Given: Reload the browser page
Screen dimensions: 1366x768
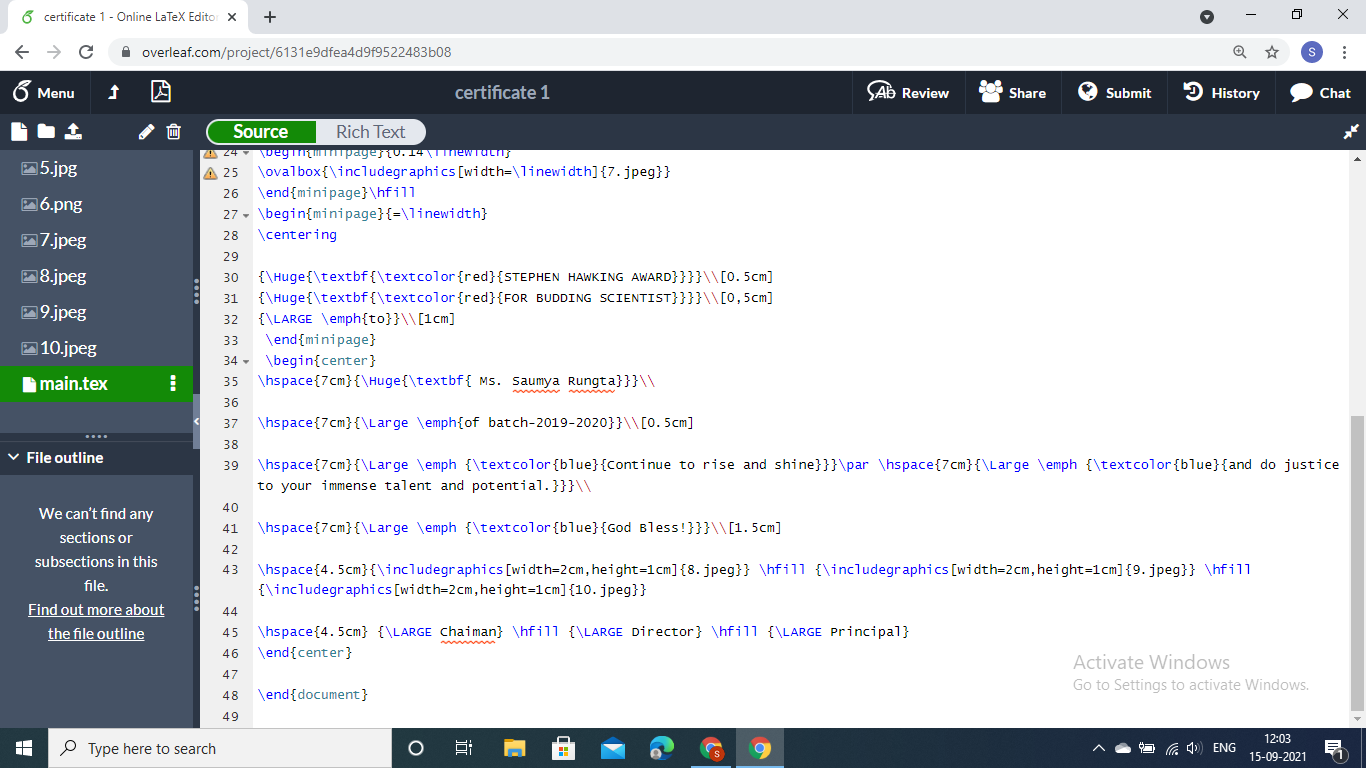Looking at the screenshot, I should (86, 52).
